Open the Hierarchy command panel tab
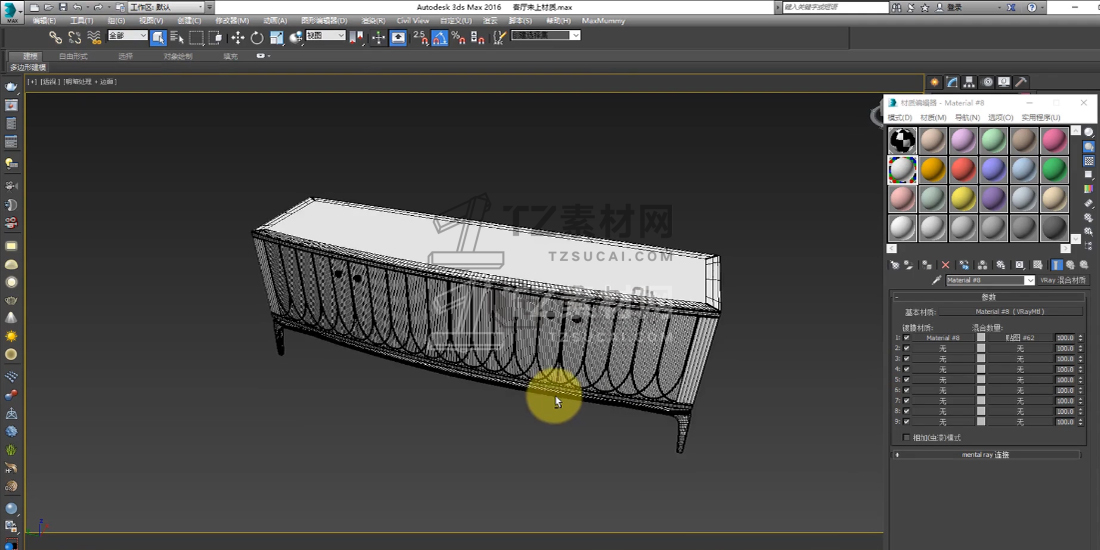This screenshot has width=1100, height=550. (970, 82)
